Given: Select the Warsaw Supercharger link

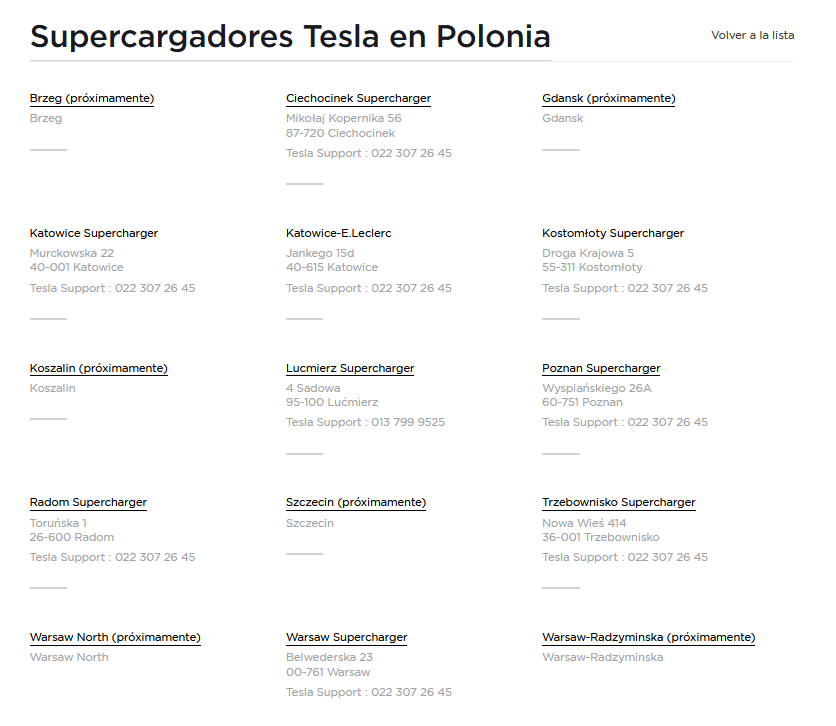Looking at the screenshot, I should coord(346,637).
